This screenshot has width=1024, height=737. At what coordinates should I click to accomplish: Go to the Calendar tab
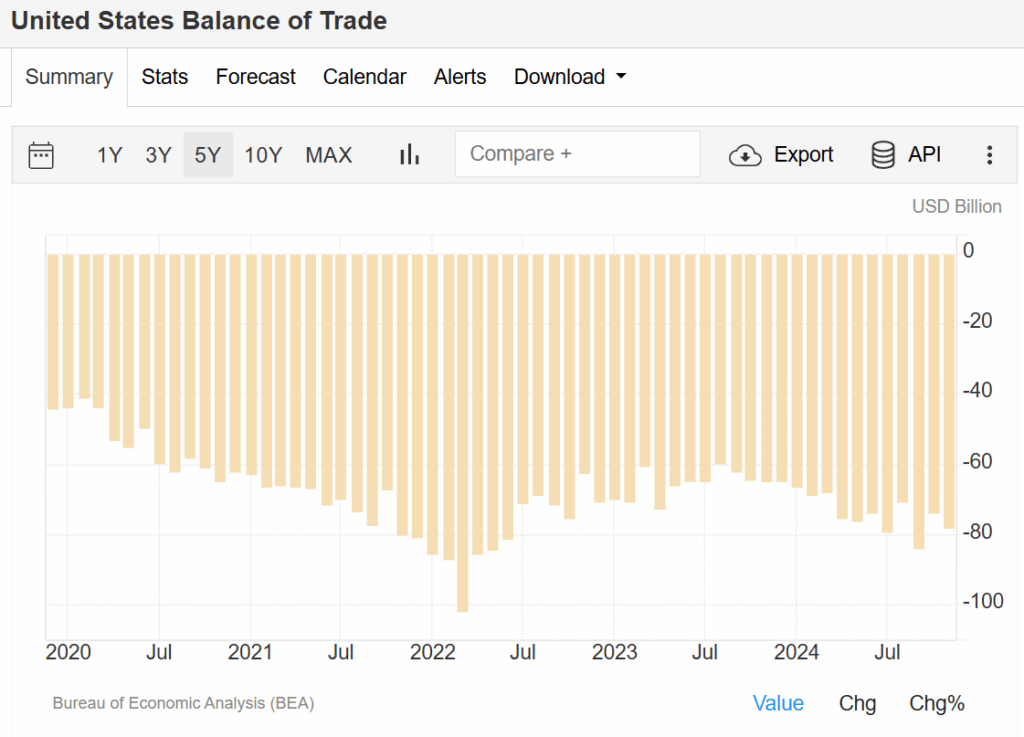364,77
